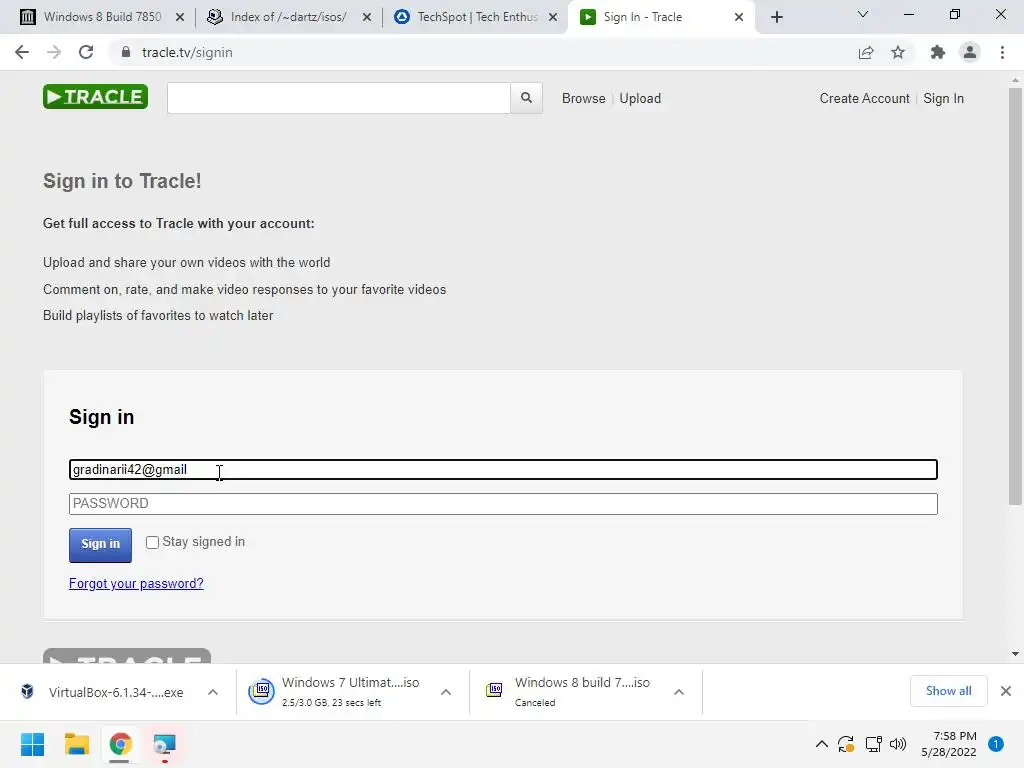Image resolution: width=1024 pixels, height=768 pixels.
Task: Select the Sign In - Tracle tab
Action: (661, 17)
